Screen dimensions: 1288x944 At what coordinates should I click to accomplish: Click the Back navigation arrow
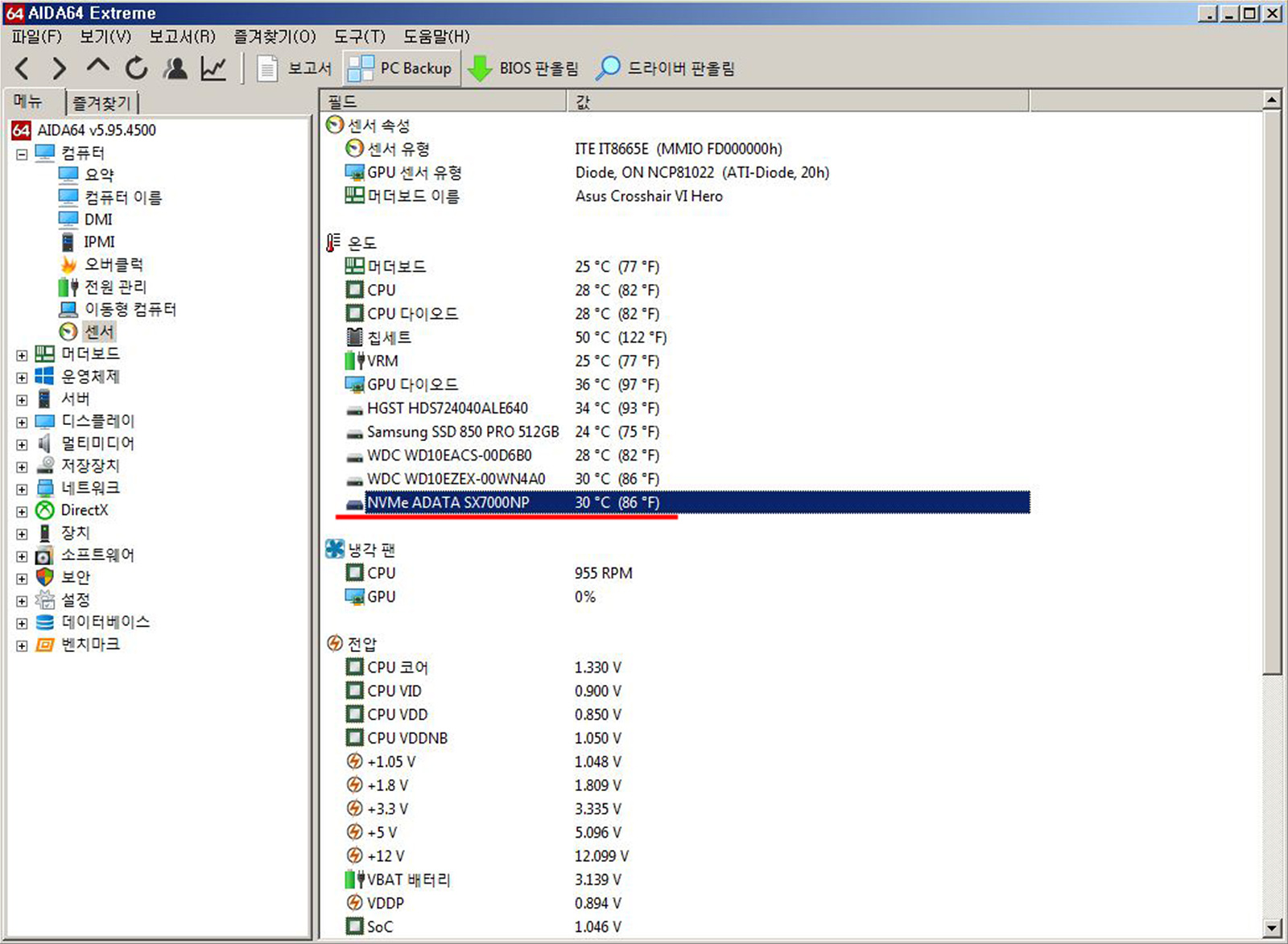(22, 68)
